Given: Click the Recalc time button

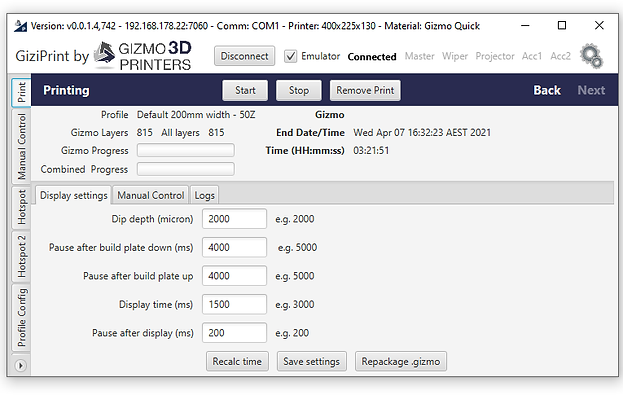Looking at the screenshot, I should pos(237,362).
